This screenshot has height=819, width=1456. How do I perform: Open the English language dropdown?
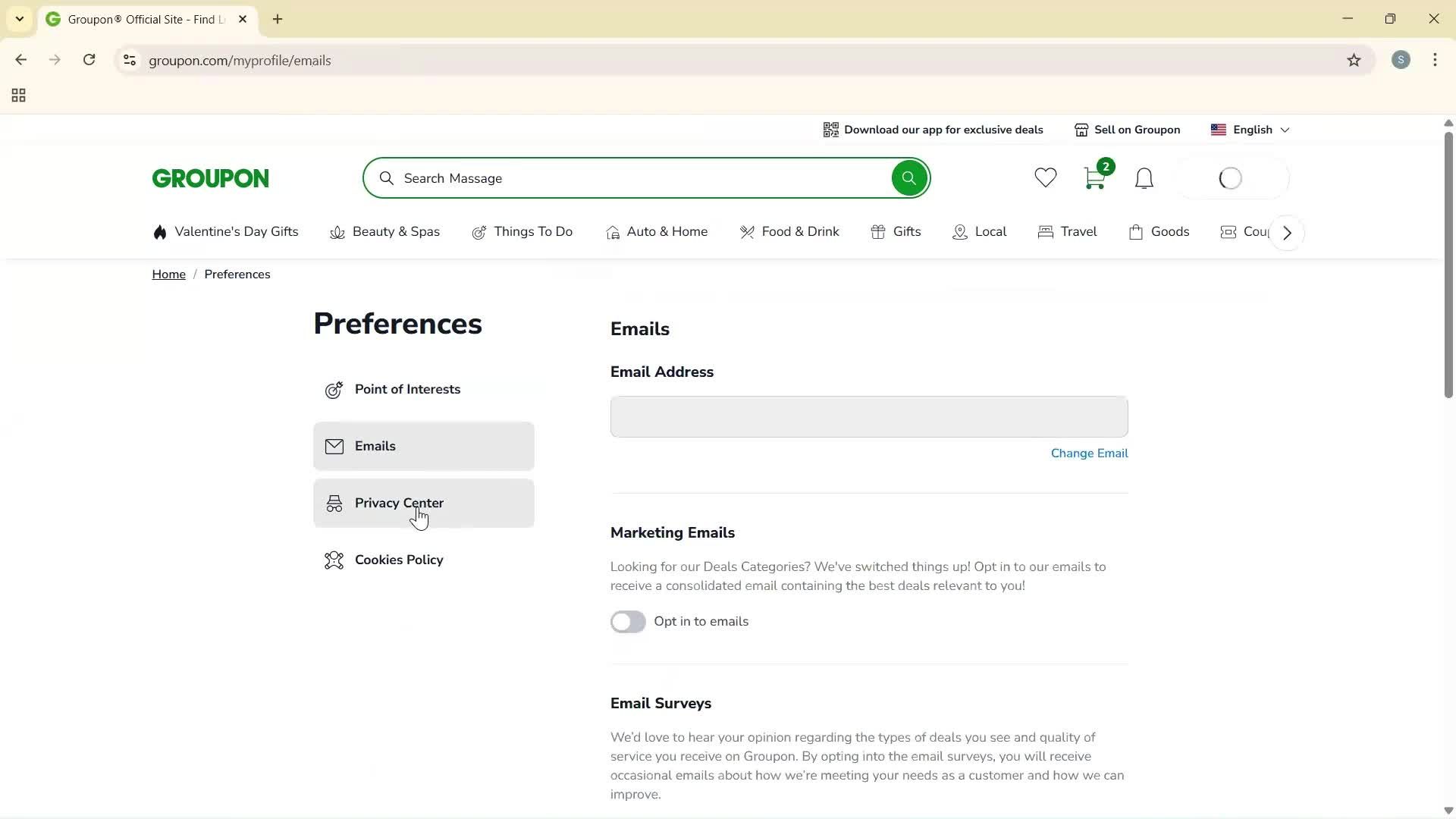(1253, 129)
